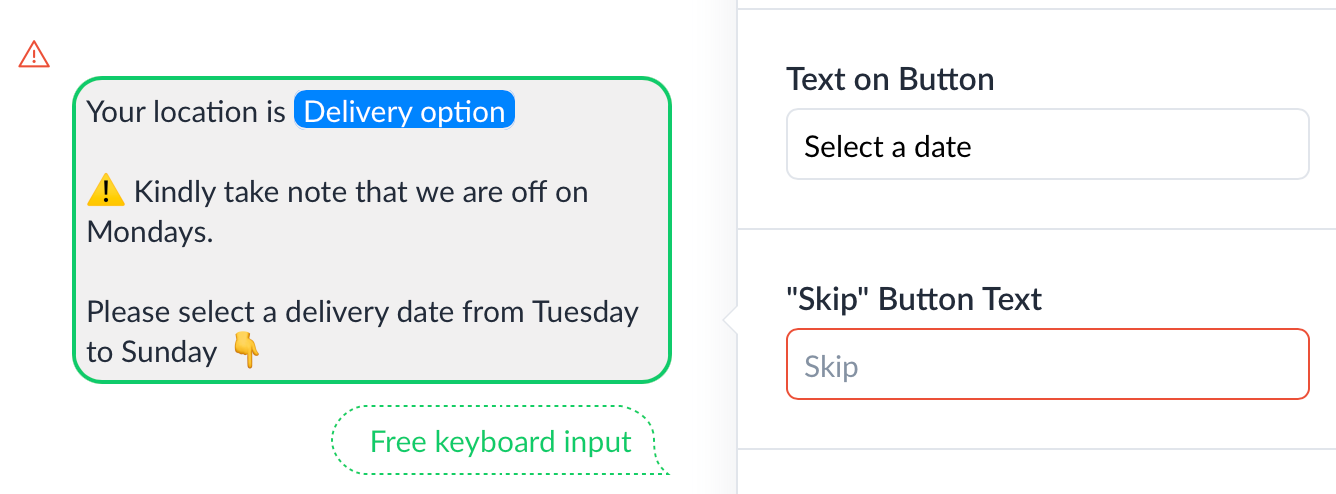1336x494 pixels.
Task: Click the divider below Select a date field
Action: tap(1036, 229)
